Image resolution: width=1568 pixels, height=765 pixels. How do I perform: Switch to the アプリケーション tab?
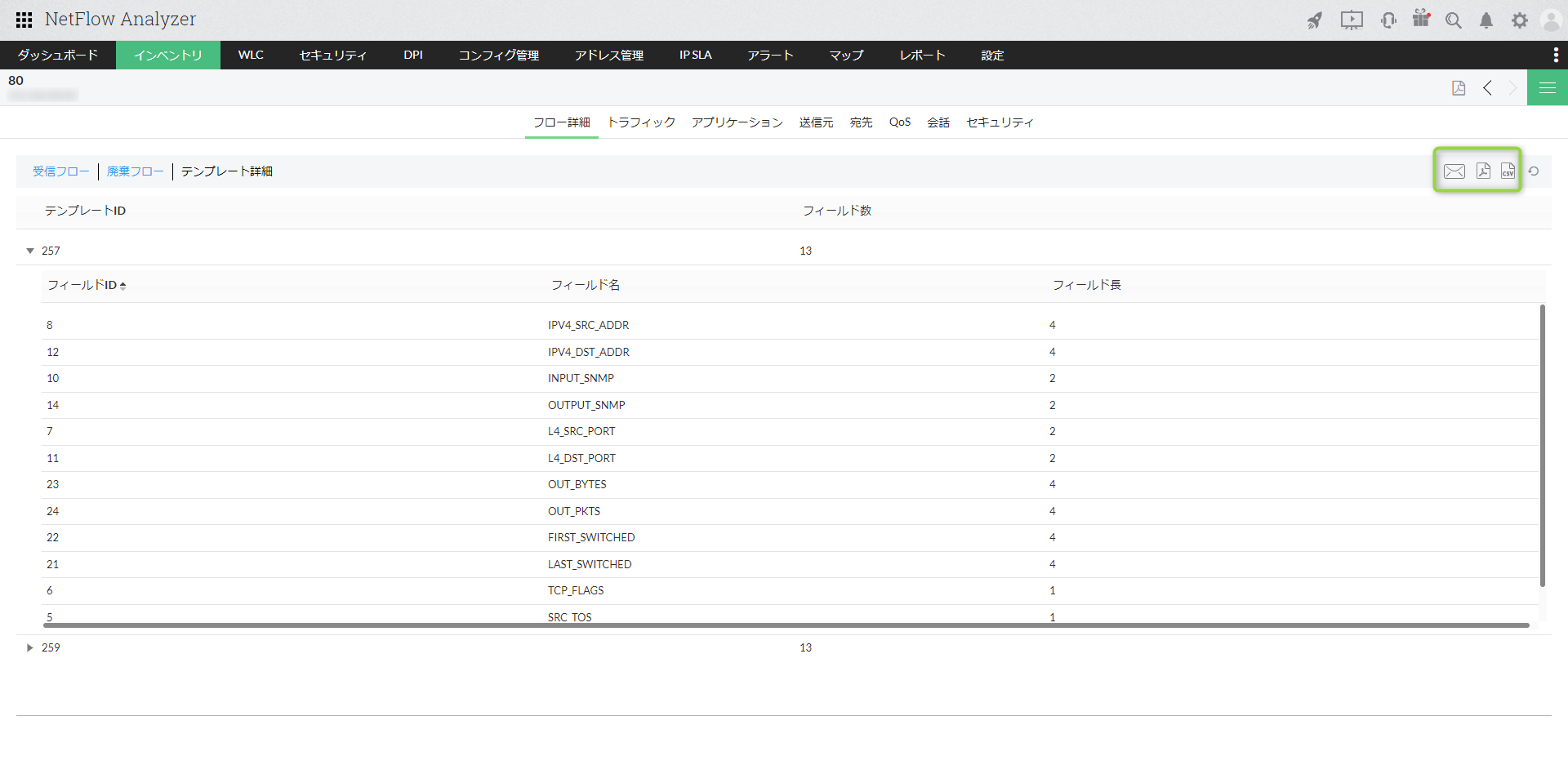737,122
